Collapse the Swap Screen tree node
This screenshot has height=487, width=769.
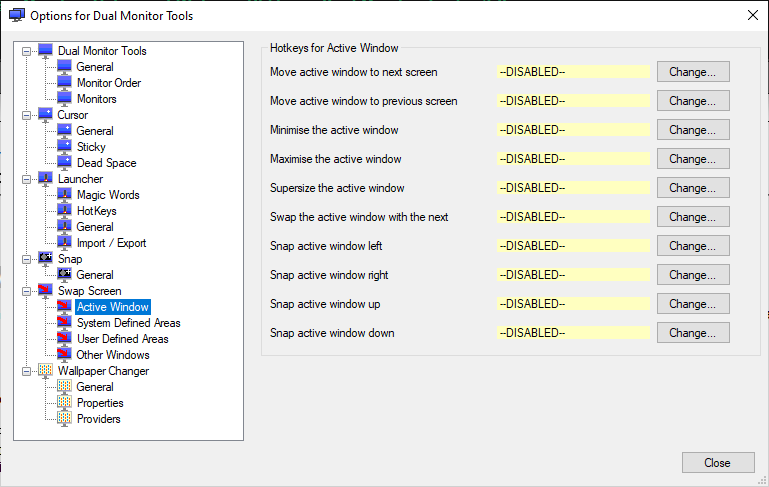coord(26,291)
